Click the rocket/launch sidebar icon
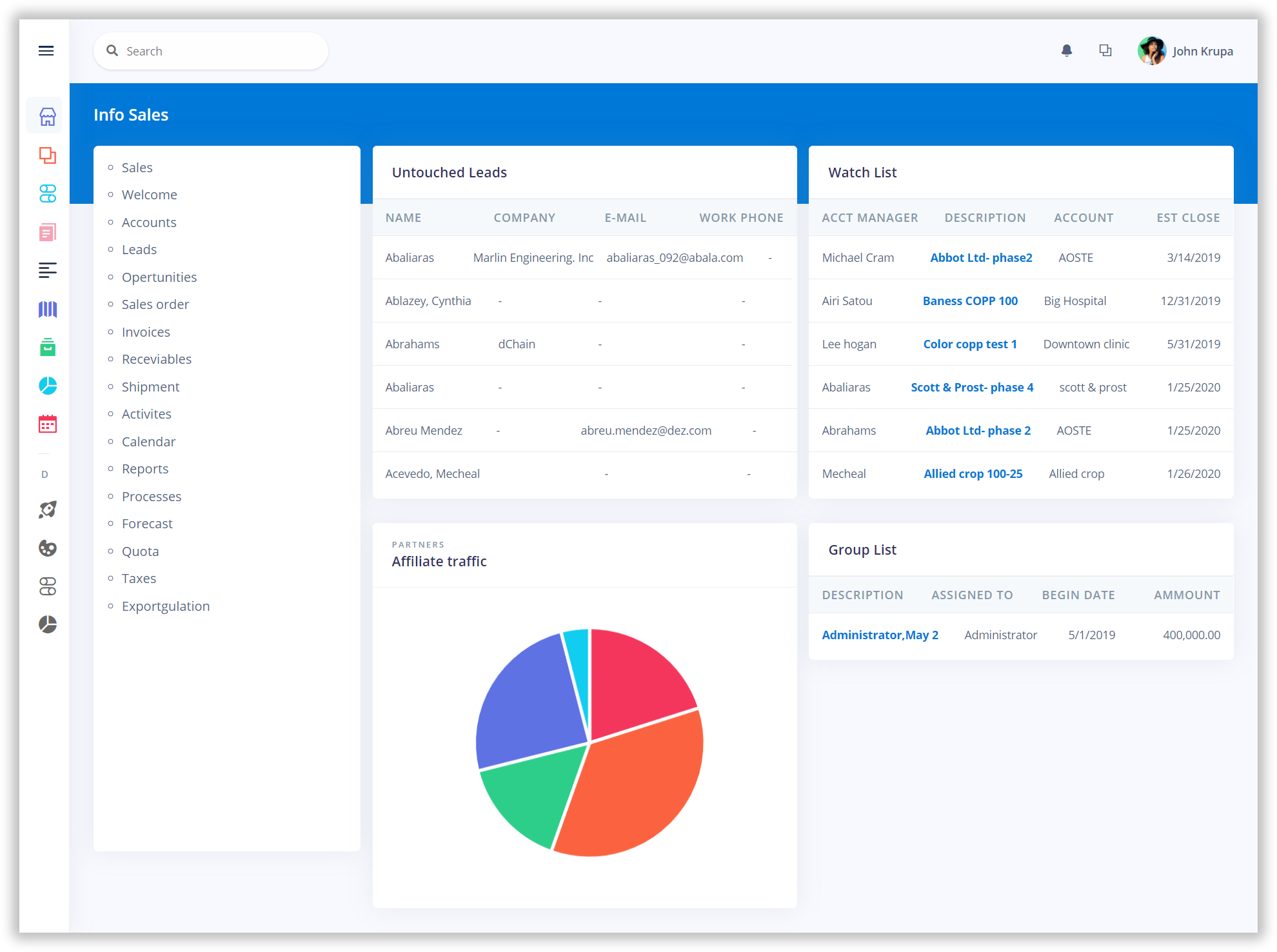Image resolution: width=1277 pixels, height=952 pixels. click(x=47, y=509)
